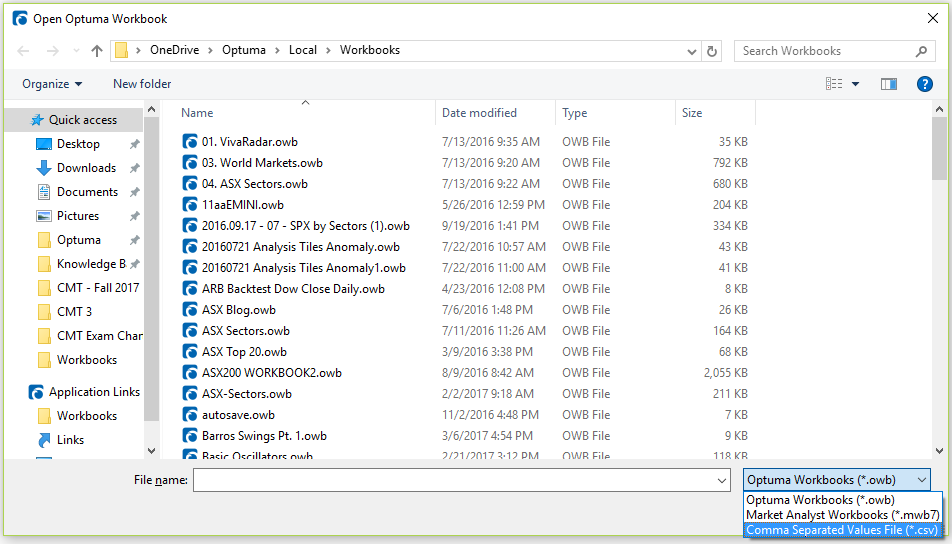Select Barros Swings Pt. 1.owb icon
This screenshot has width=952, height=544.
click(x=190, y=436)
